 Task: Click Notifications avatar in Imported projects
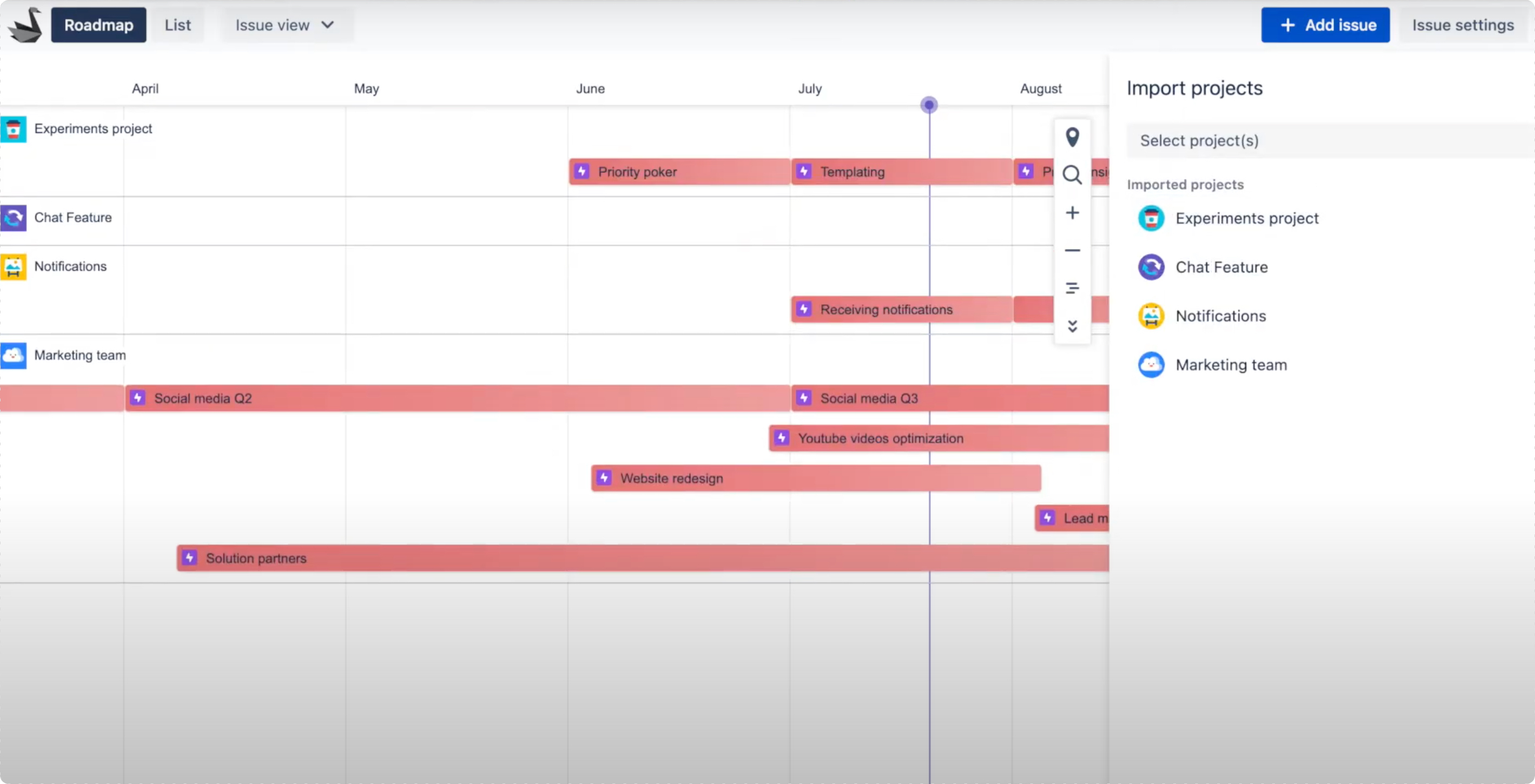1151,316
